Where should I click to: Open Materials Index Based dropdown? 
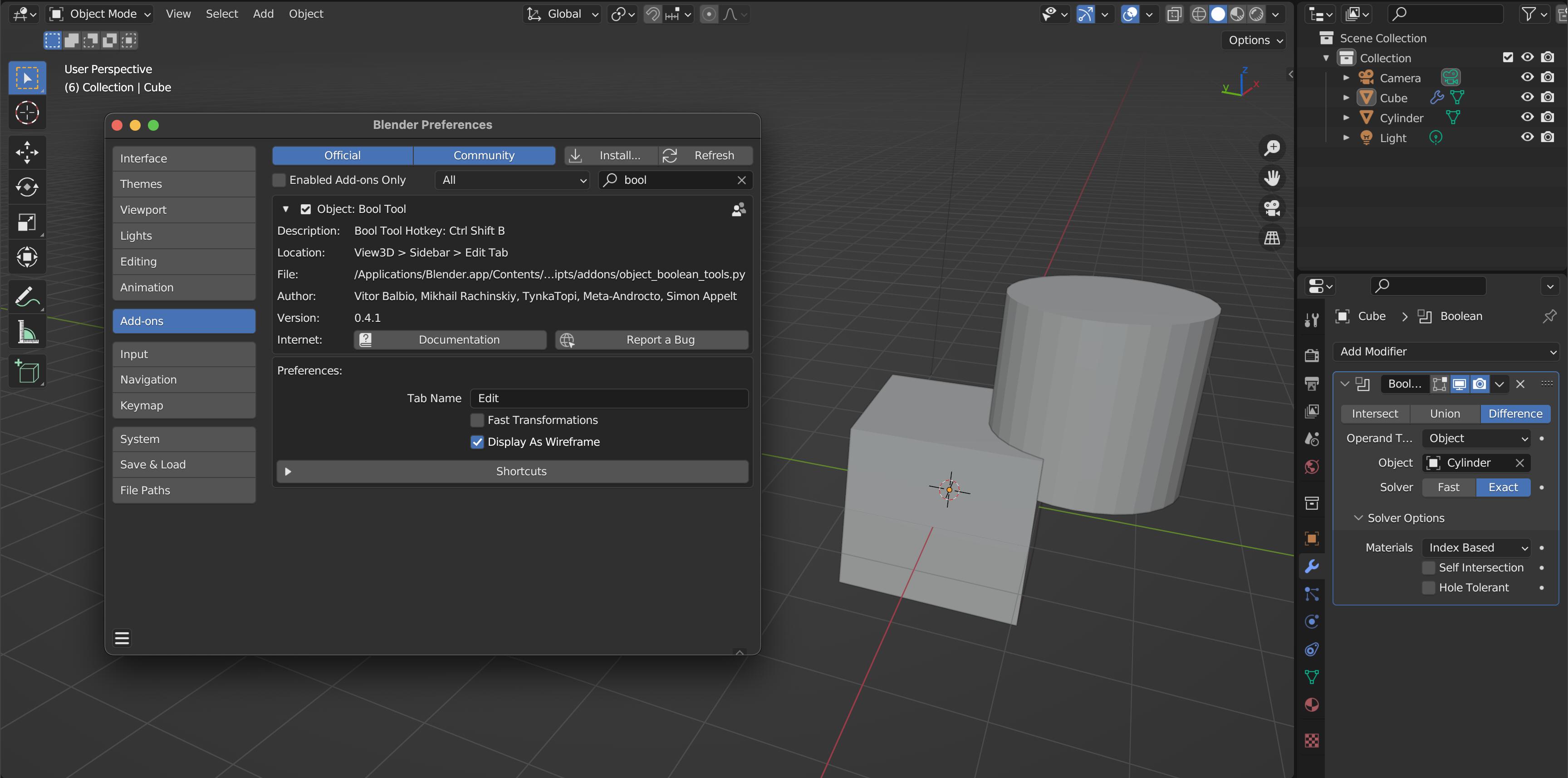pyautogui.click(x=1476, y=547)
